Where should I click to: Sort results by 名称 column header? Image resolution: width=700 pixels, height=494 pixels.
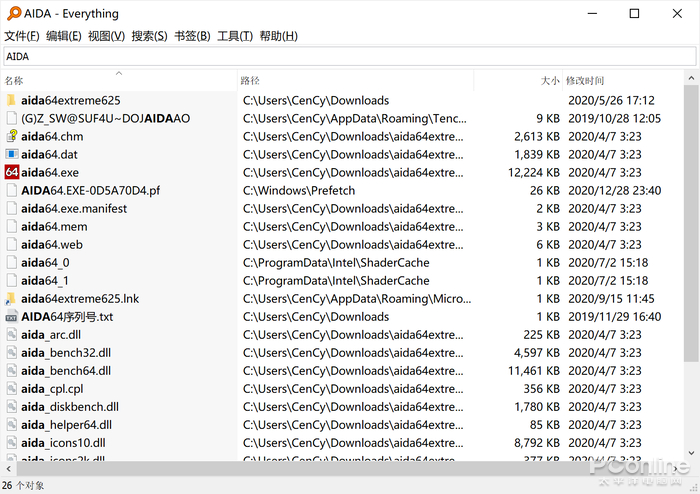pos(119,80)
